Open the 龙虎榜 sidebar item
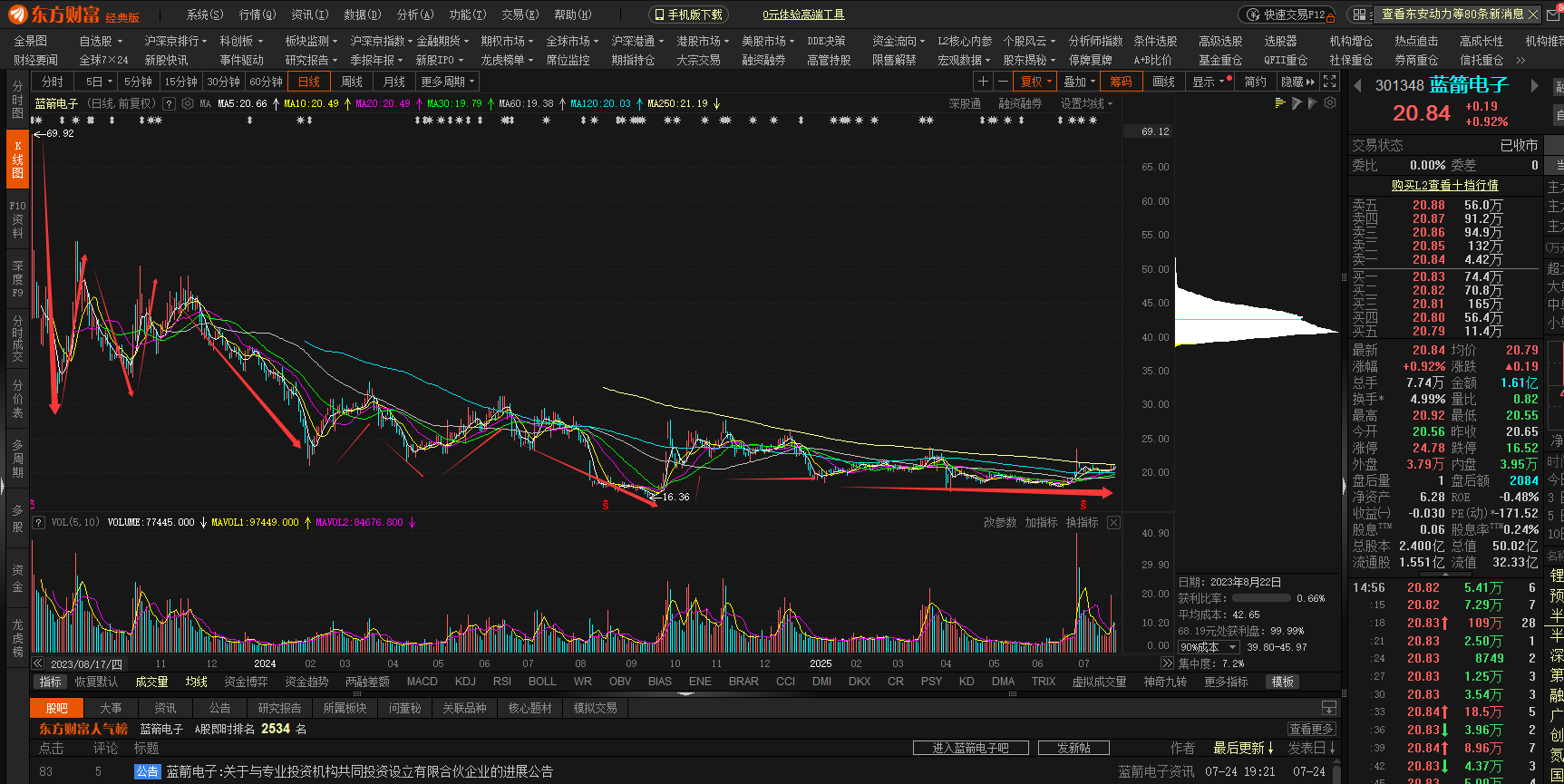 point(17,637)
